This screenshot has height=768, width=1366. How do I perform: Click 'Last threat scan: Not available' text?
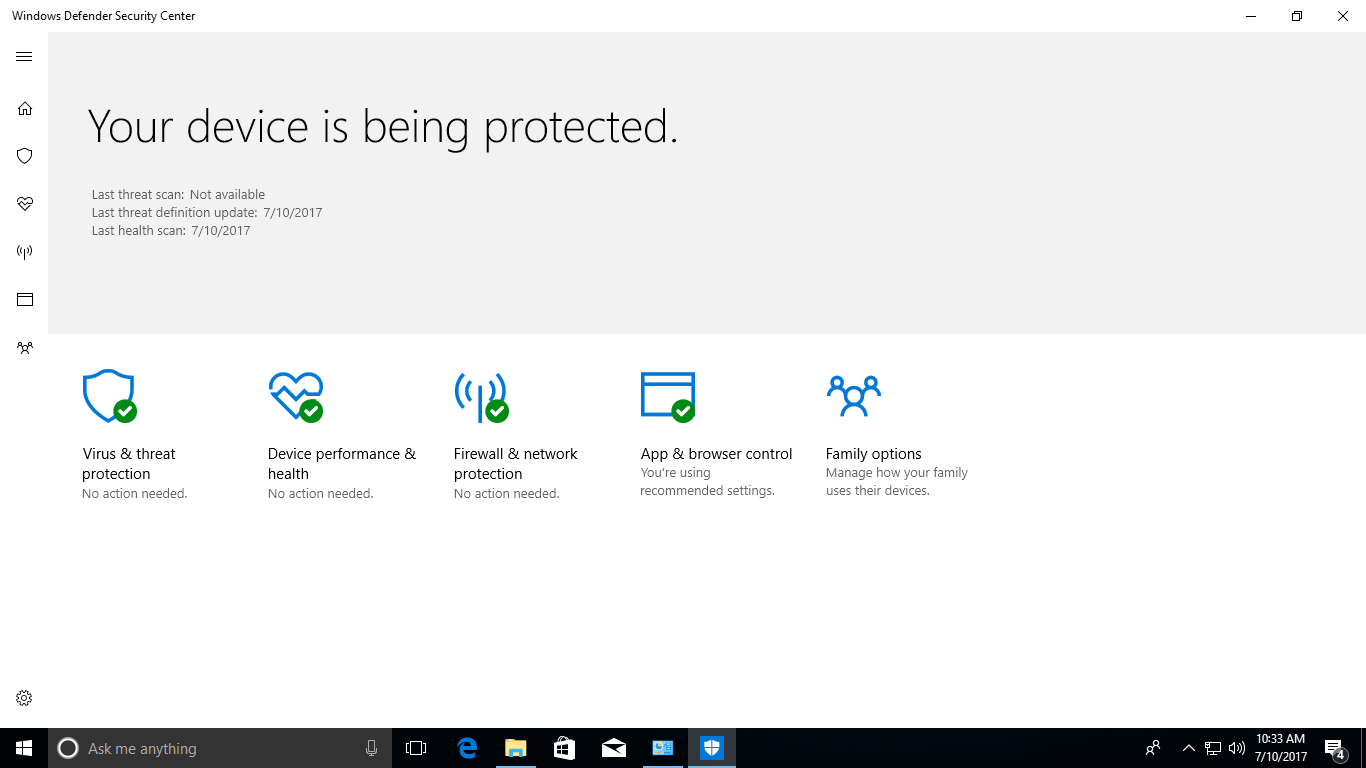178,195
